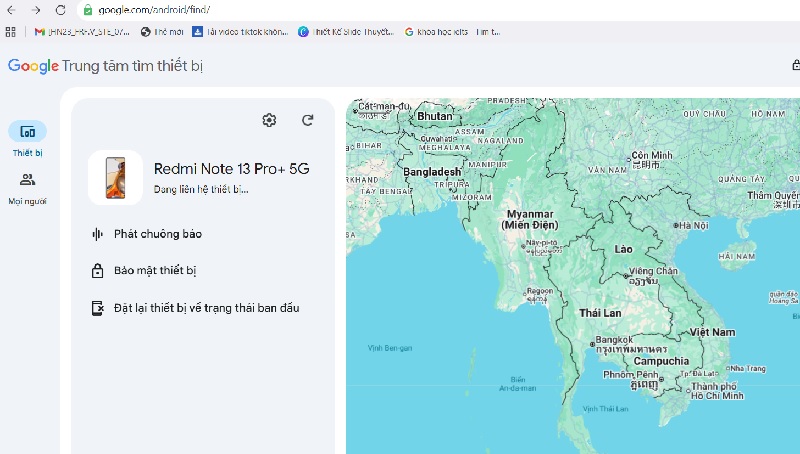
Task: Click the 'Phát chuông báo' option
Action: tap(158, 234)
